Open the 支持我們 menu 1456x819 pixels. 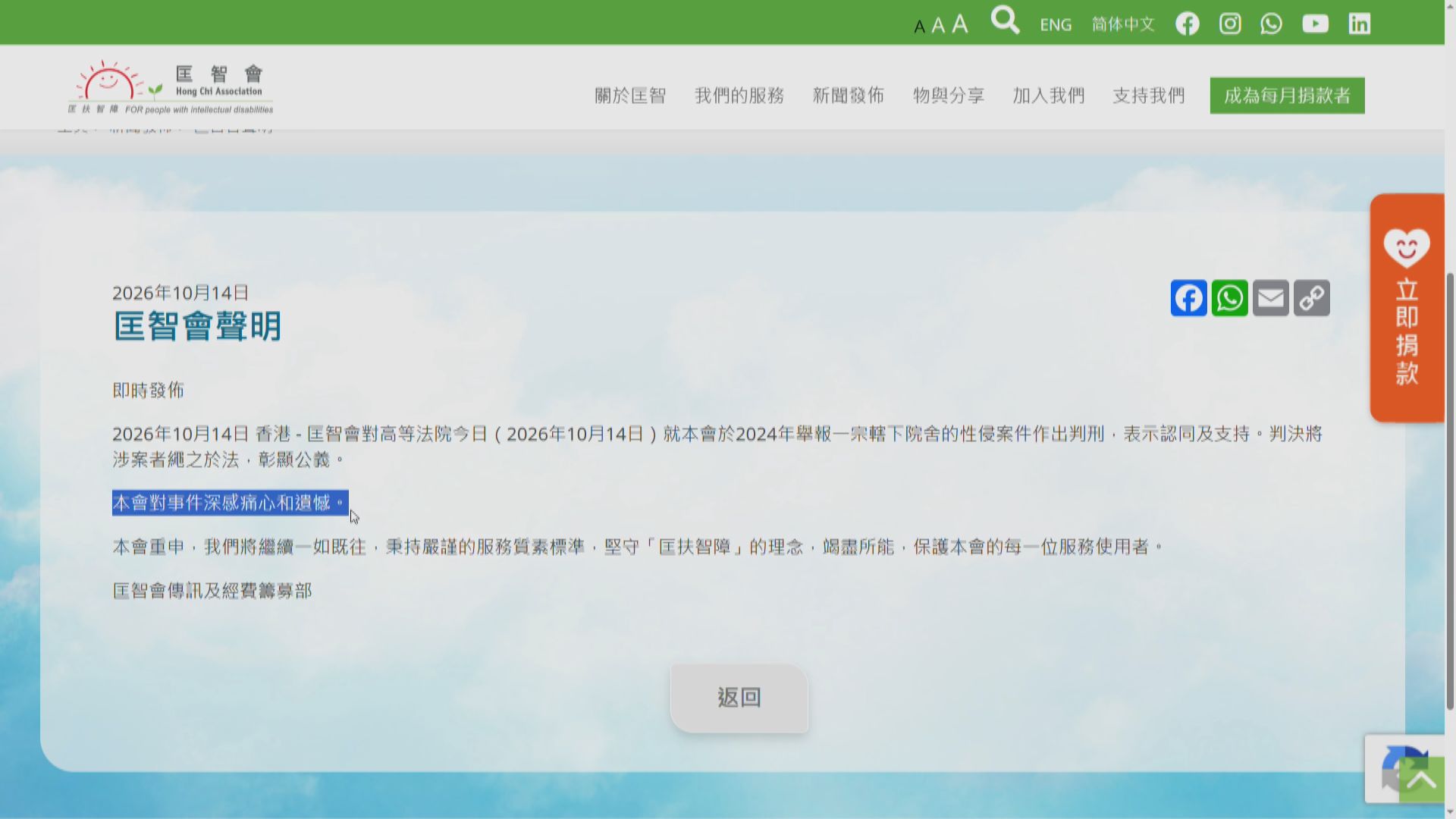(x=1149, y=96)
